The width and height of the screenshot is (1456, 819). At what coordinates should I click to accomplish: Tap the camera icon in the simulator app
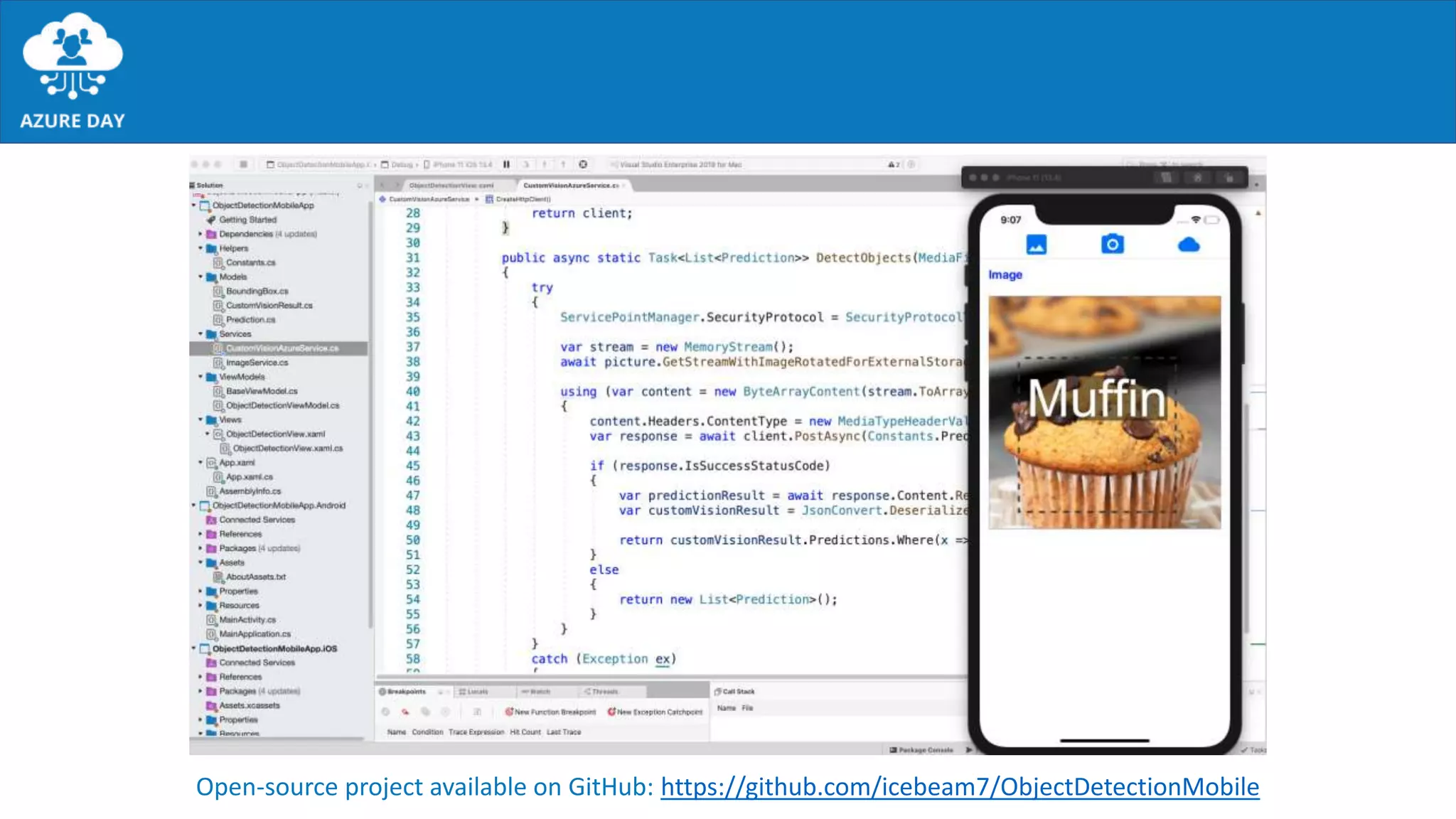pyautogui.click(x=1113, y=244)
